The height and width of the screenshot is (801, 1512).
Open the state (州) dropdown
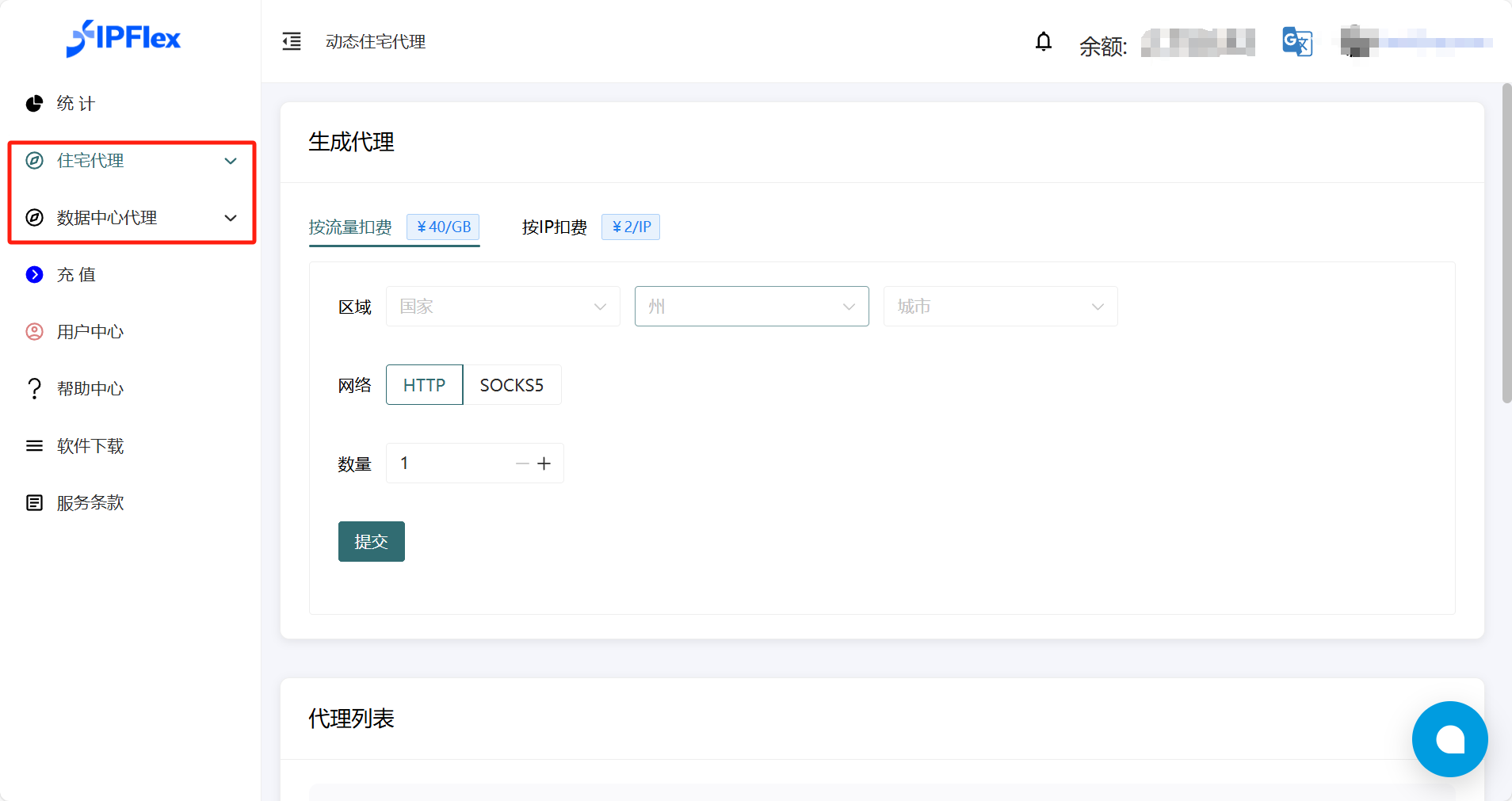751,307
